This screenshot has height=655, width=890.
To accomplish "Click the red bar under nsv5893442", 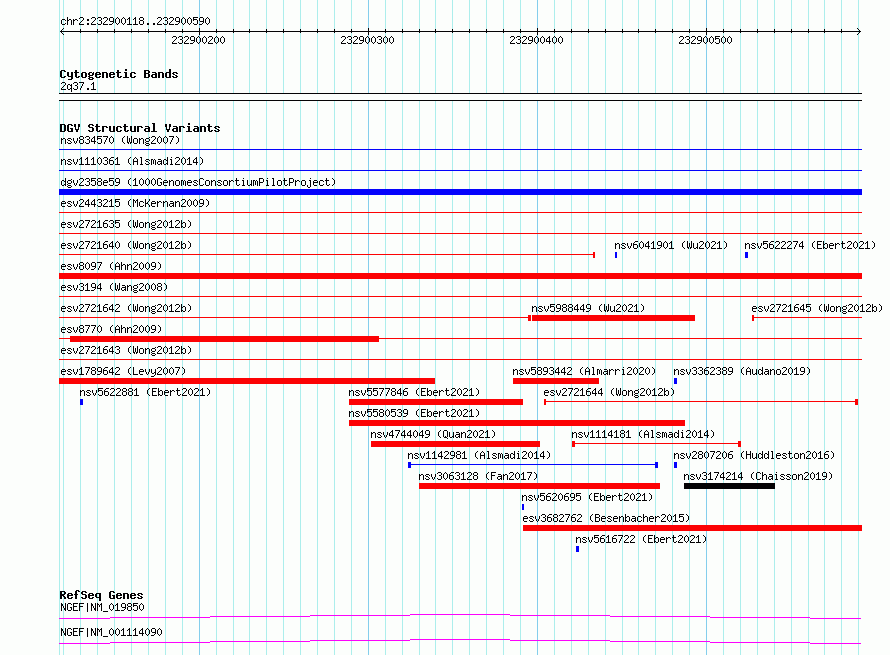I will click(556, 381).
